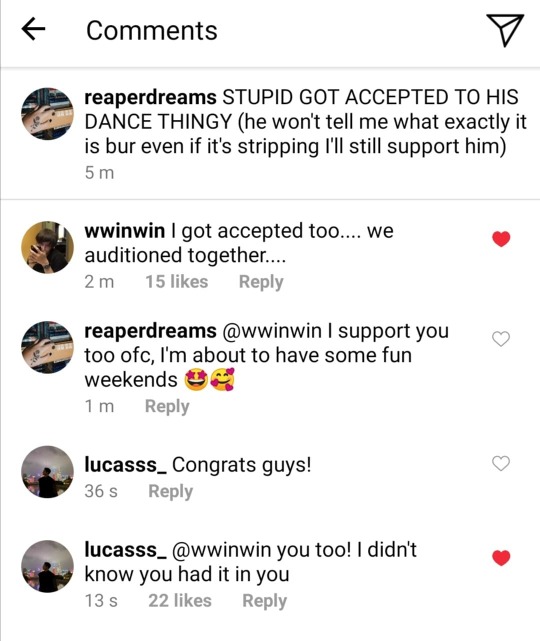The width and height of the screenshot is (540, 641).
Task: Reply to lucasss_ 'had it in you' comment
Action: pyautogui.click(x=264, y=601)
